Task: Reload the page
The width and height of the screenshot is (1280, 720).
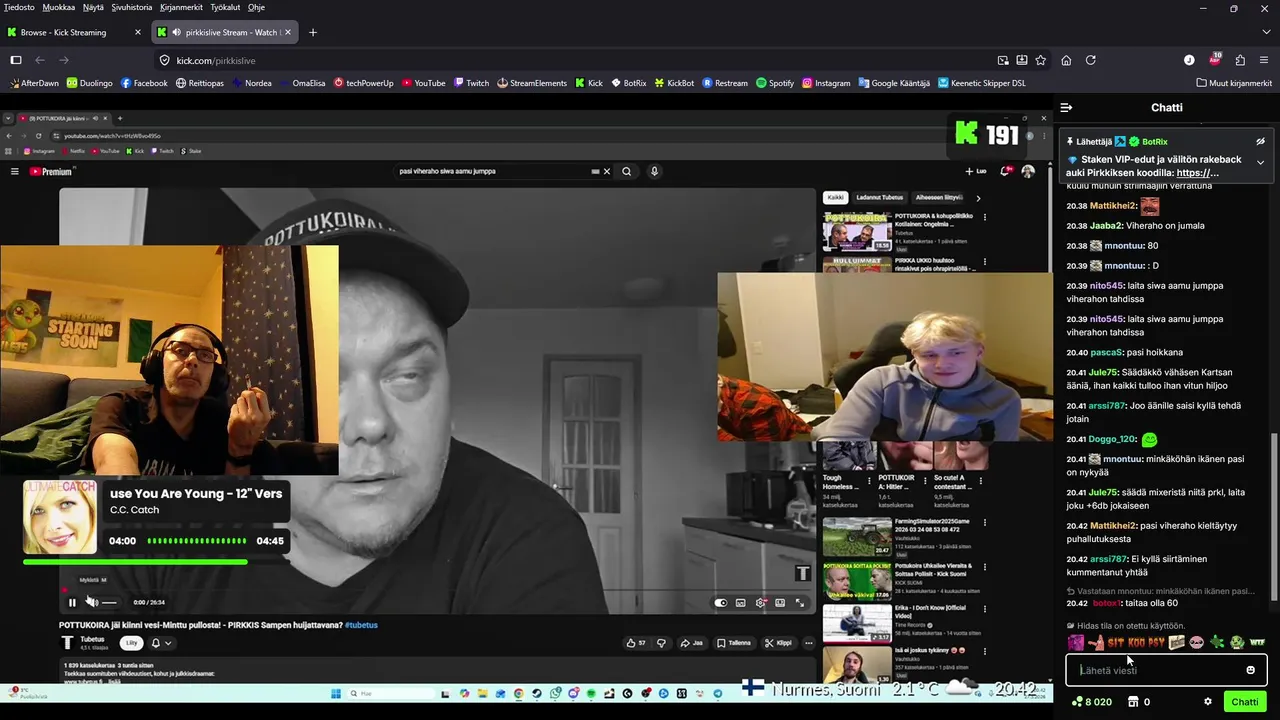Action: click(1091, 60)
